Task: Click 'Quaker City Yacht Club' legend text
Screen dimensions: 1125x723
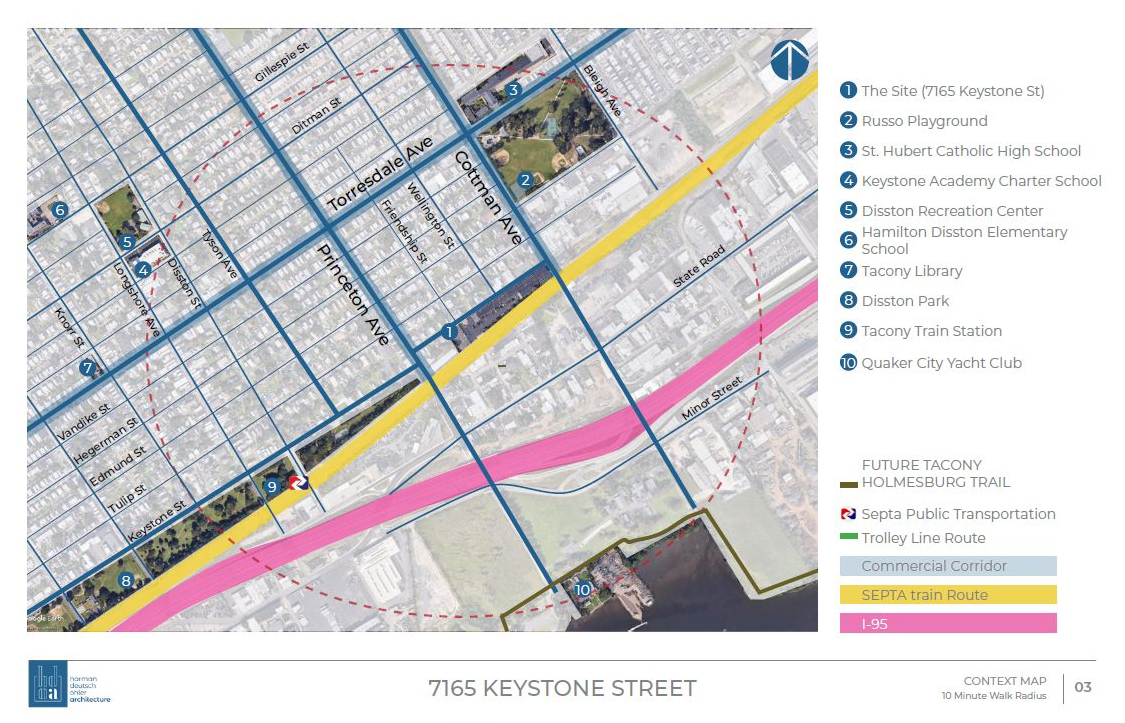Action: click(x=941, y=363)
